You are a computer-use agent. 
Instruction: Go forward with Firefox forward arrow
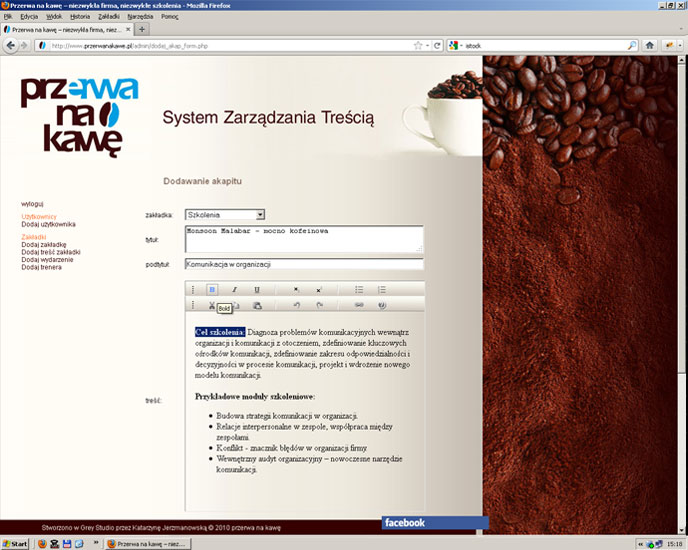point(24,46)
